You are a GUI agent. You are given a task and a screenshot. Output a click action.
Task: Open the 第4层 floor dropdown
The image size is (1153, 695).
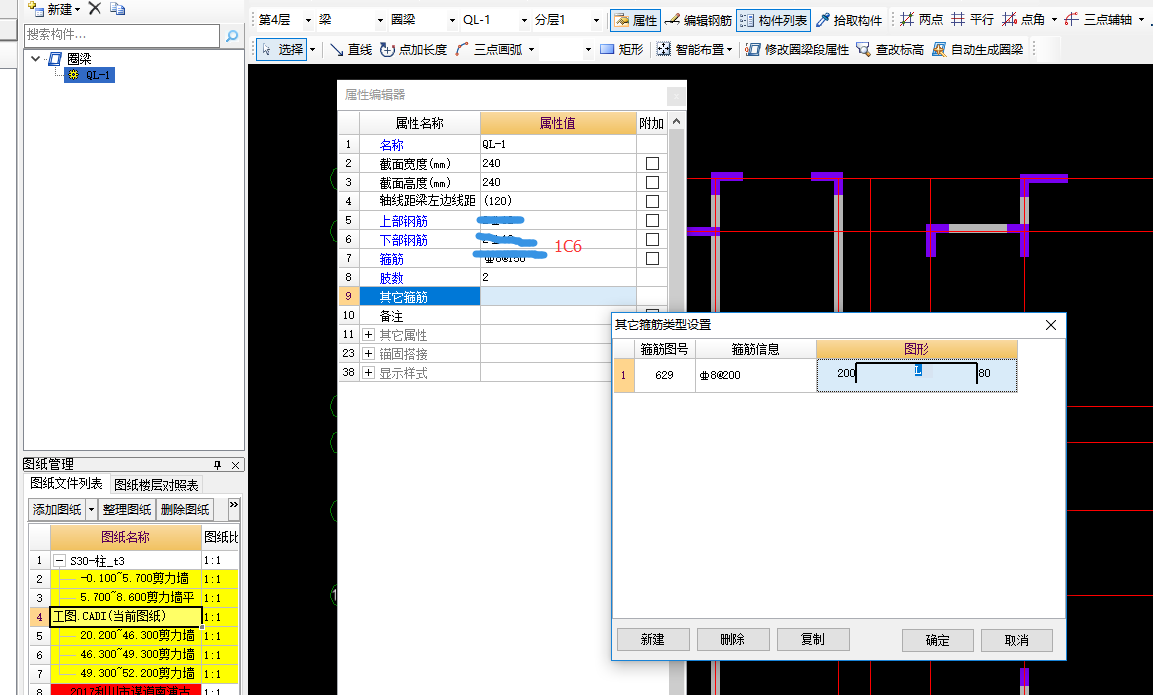click(308, 21)
